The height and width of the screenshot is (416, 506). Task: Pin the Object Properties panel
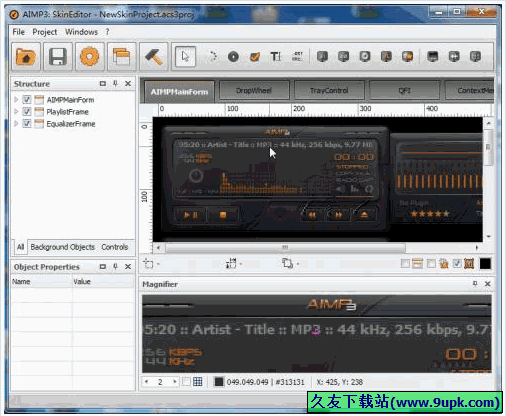tap(115, 266)
